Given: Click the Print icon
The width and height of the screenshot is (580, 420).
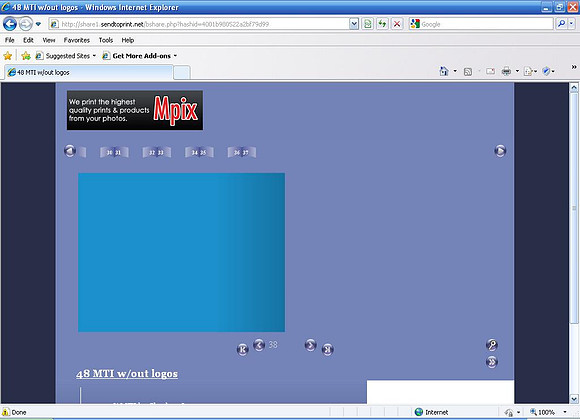Looking at the screenshot, I should coord(506,71).
